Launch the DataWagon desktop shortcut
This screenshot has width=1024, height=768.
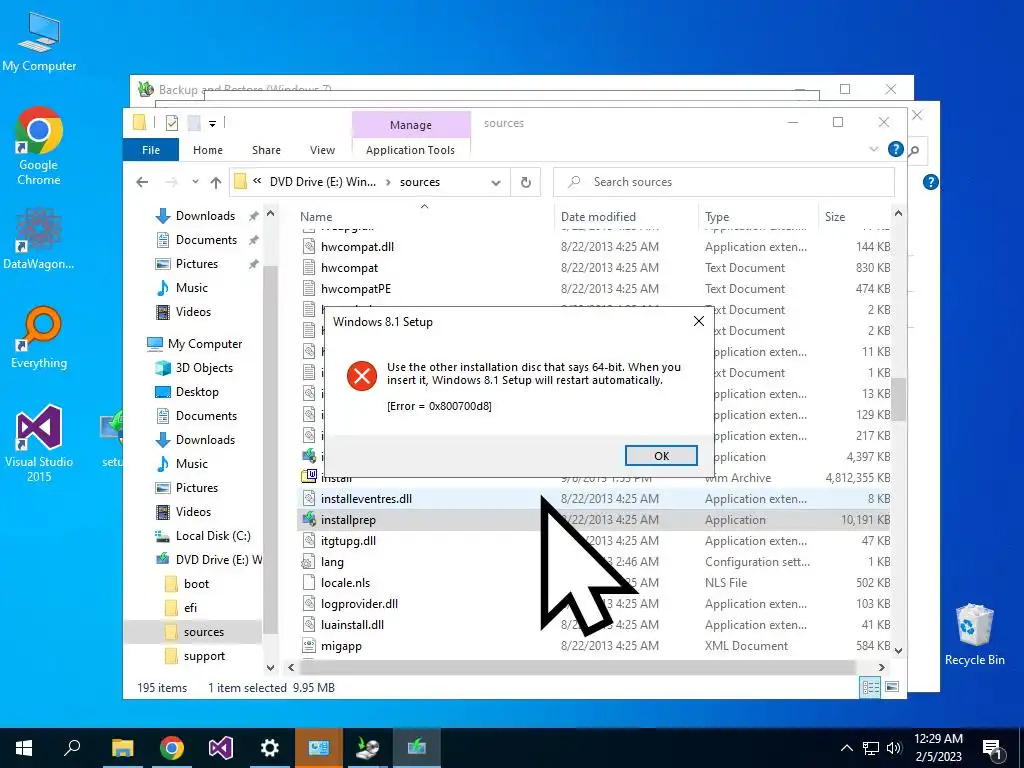pos(39,238)
